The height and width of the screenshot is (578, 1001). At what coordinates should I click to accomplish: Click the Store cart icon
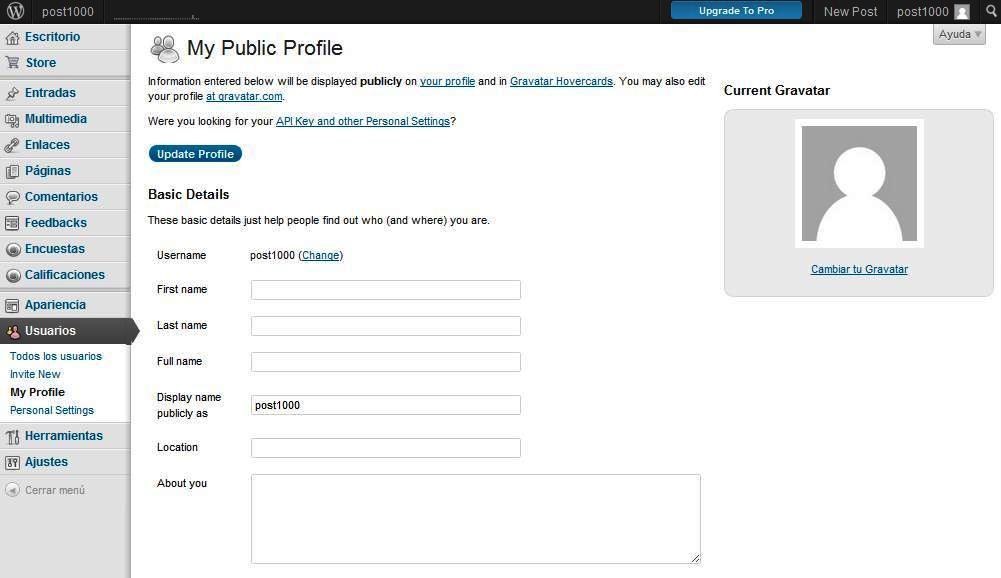click(x=12, y=63)
